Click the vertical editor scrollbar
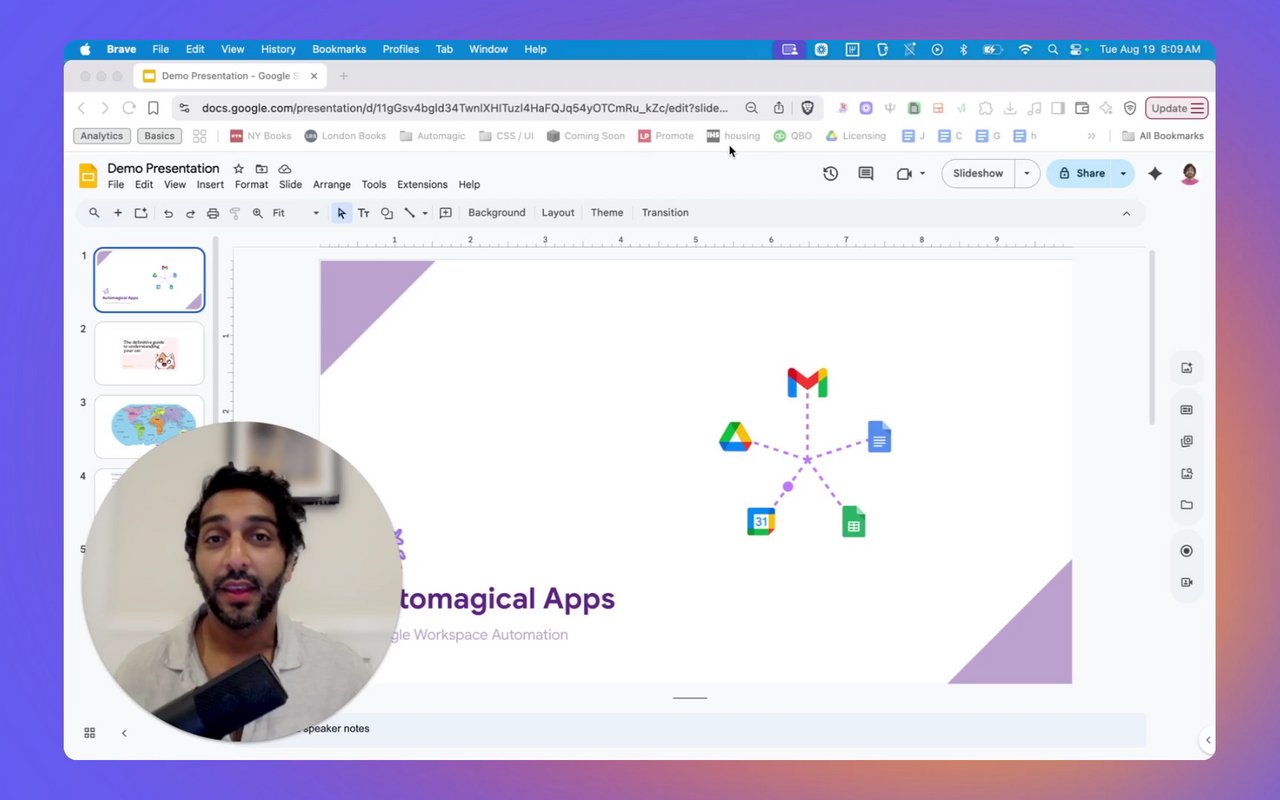The image size is (1280, 800). [x=1152, y=337]
